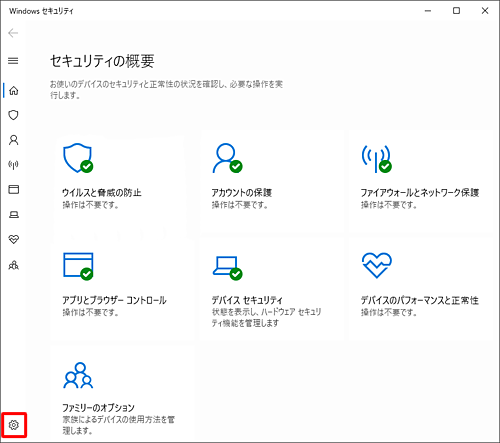
Task: Open デバイス セキュリティ title link
Action: pyautogui.click(x=247, y=300)
